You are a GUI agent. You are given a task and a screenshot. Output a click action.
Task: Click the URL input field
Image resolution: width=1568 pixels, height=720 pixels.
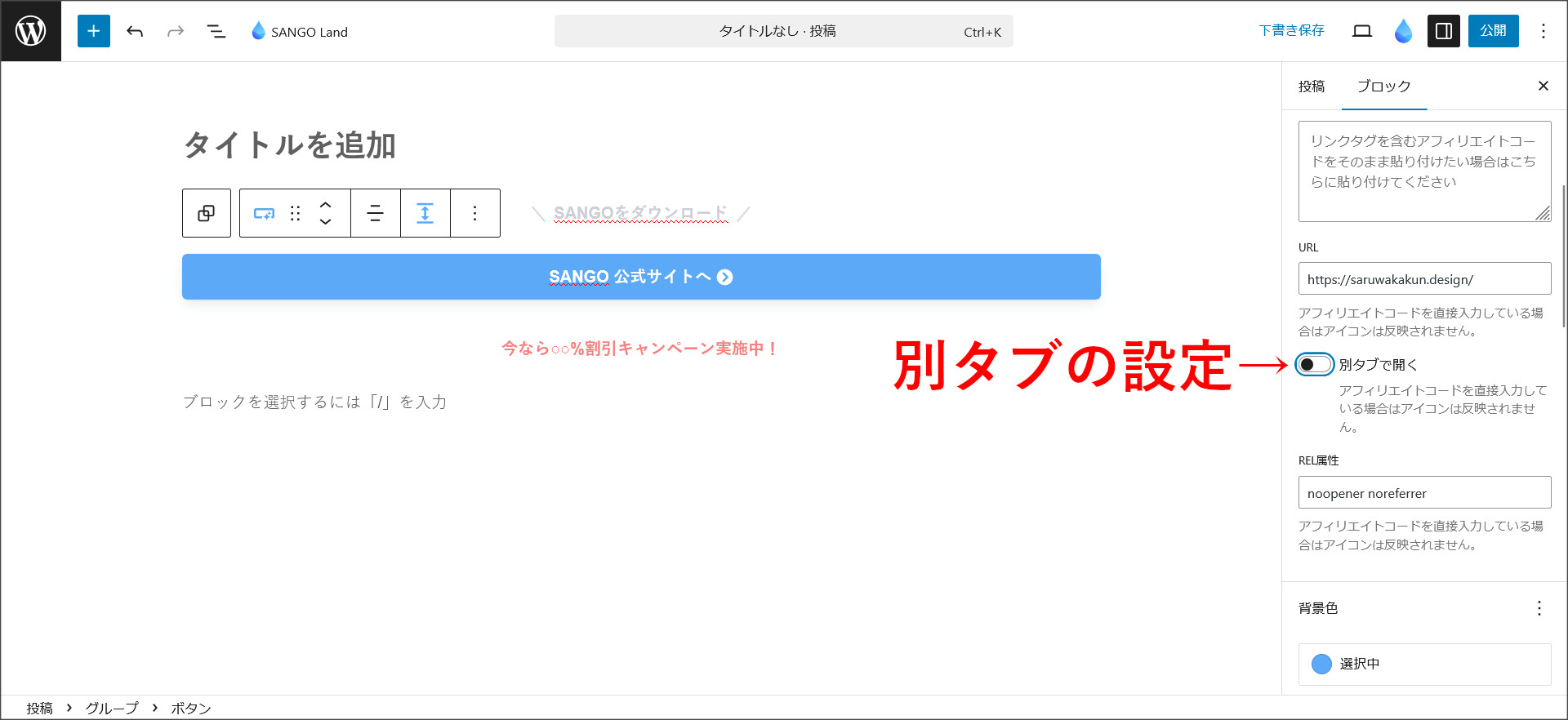pyautogui.click(x=1424, y=279)
